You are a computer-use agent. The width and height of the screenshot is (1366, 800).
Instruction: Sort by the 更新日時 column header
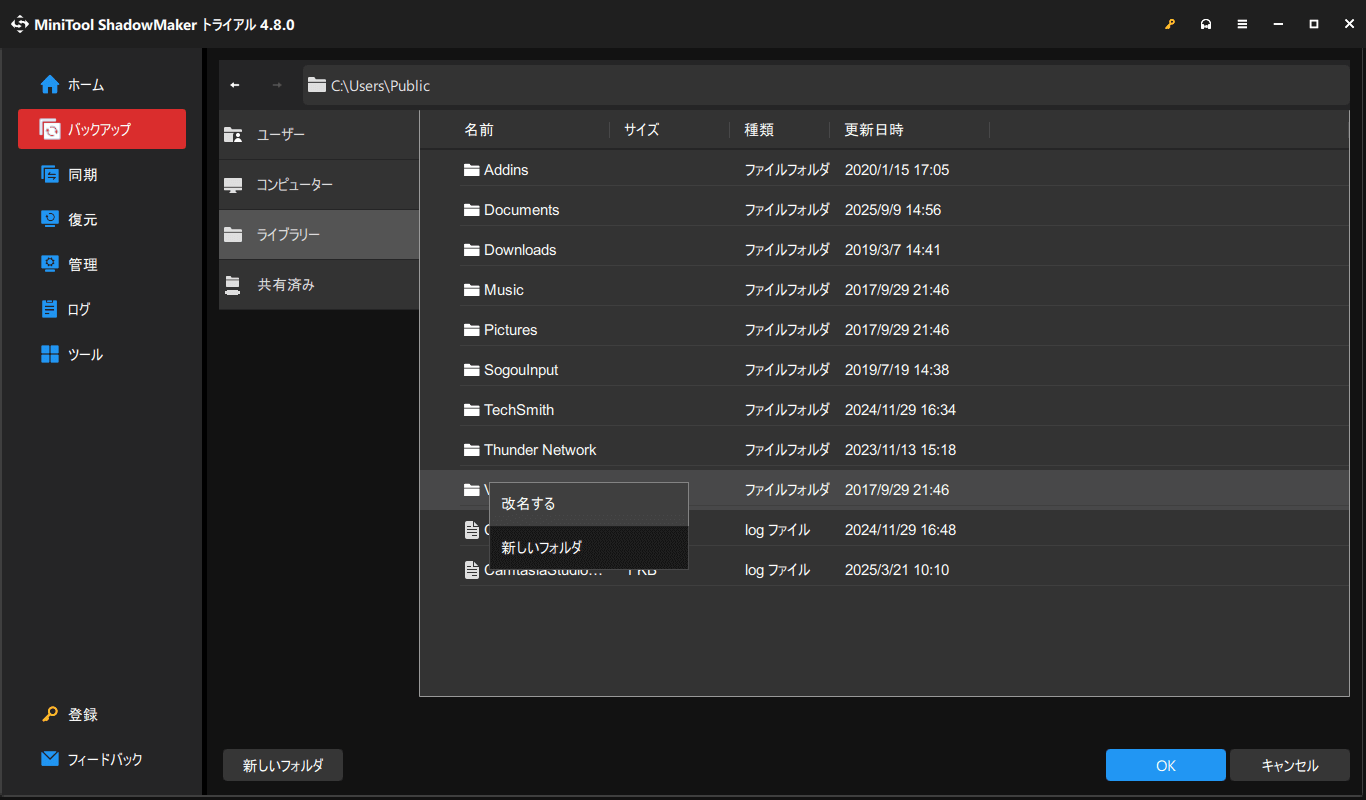[874, 130]
